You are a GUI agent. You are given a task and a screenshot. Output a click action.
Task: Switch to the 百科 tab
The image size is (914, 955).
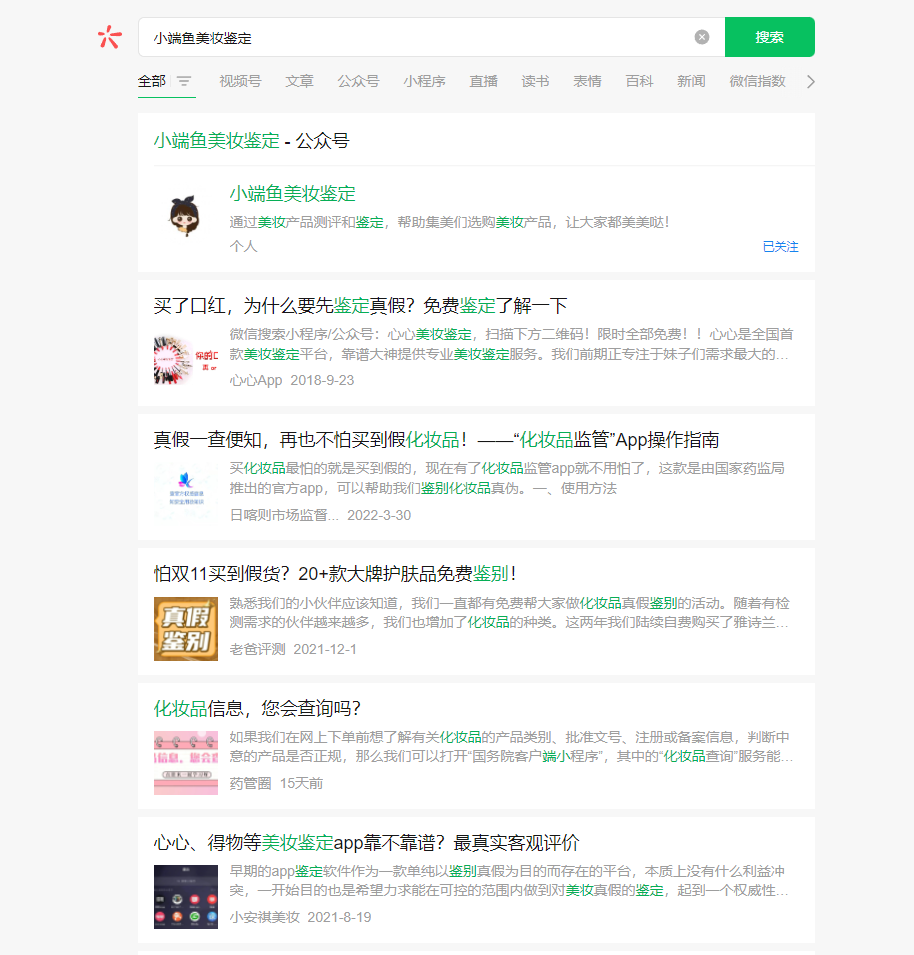pos(639,81)
